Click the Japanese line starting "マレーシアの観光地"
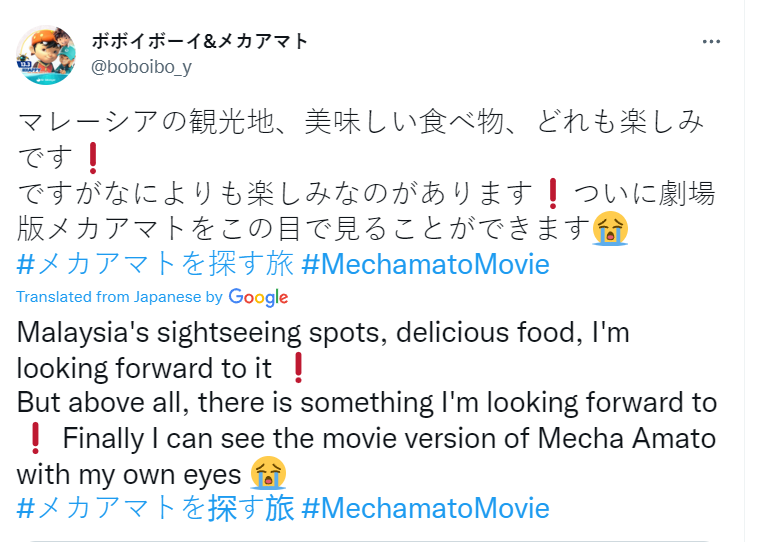The image size is (761, 542). (x=360, y=123)
